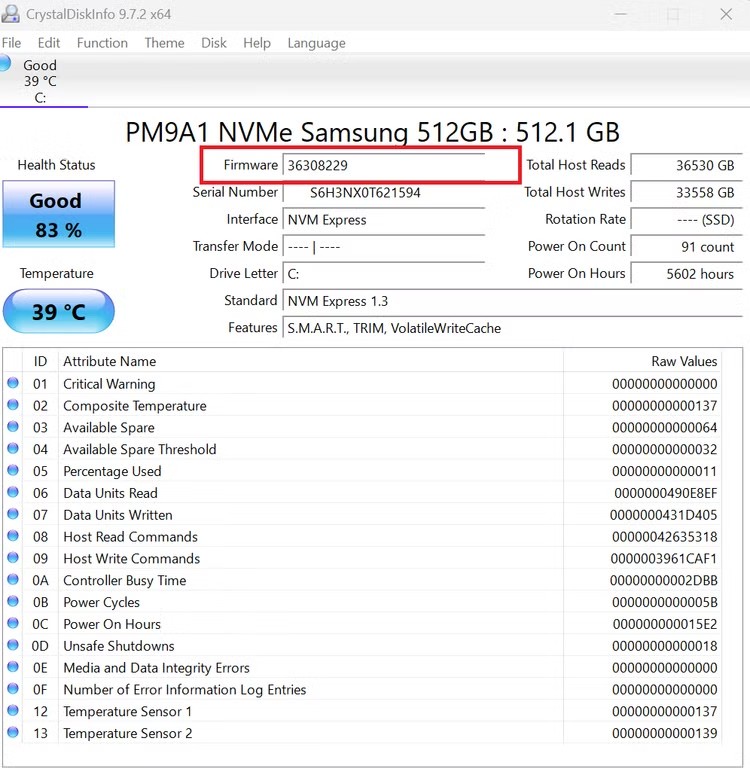Click the disk health orb above drive tab

pos(5,64)
